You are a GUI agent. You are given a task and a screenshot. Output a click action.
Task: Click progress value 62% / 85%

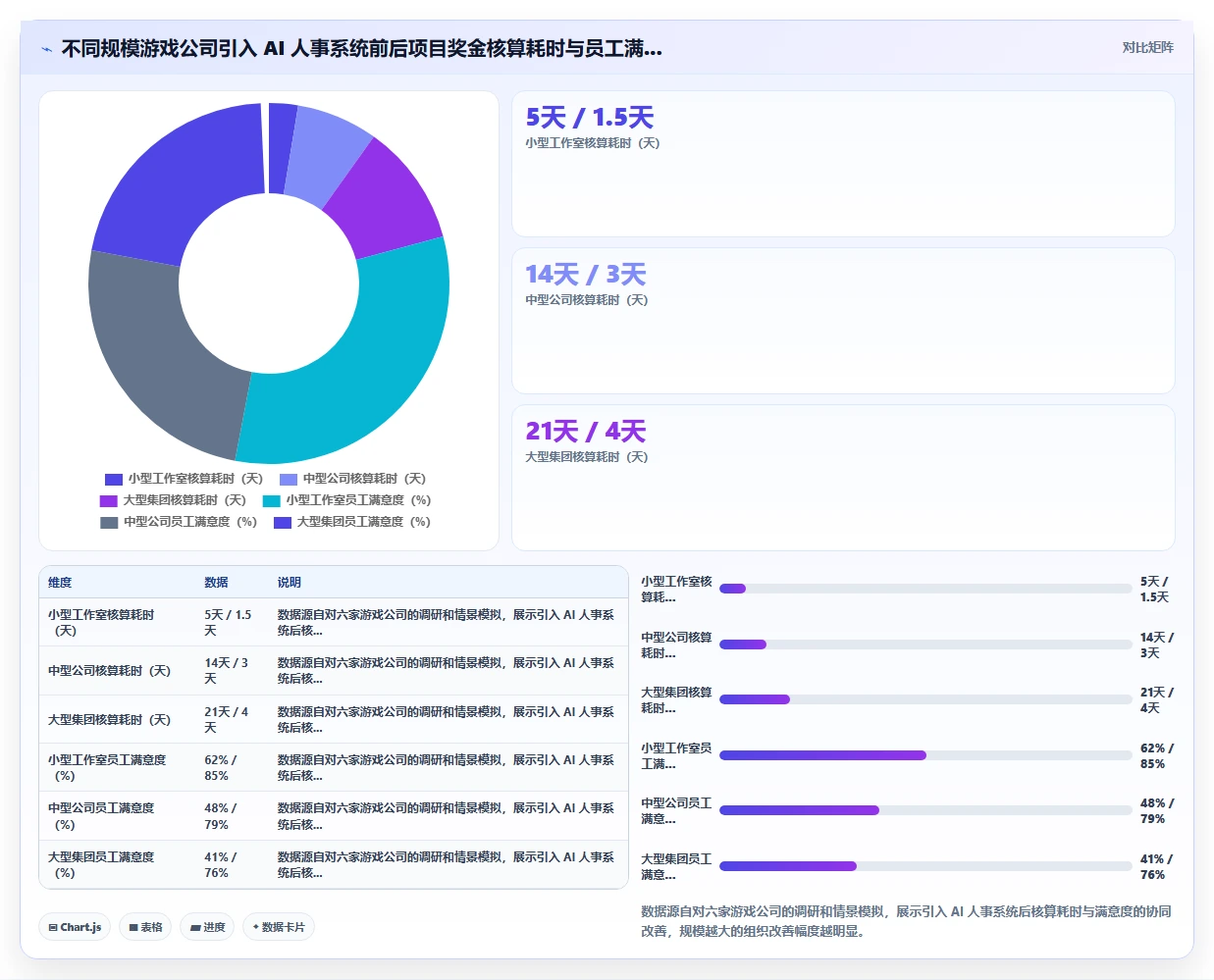point(1157,756)
